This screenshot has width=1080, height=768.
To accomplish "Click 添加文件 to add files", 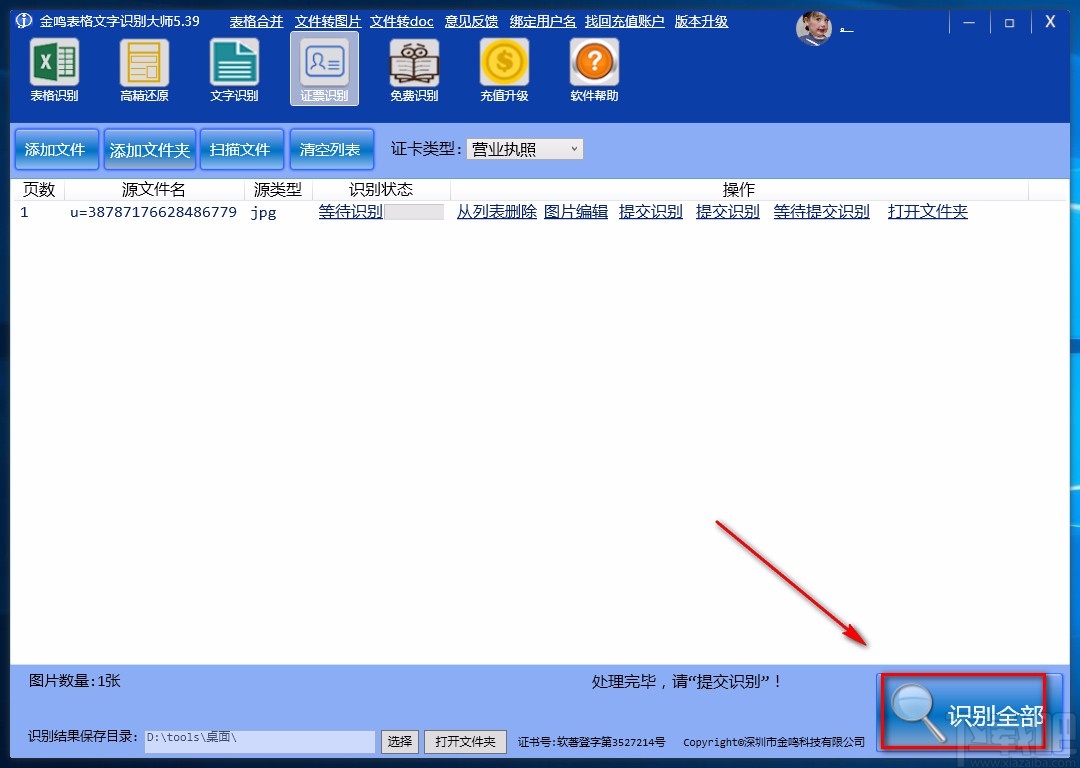I will click(x=56, y=148).
